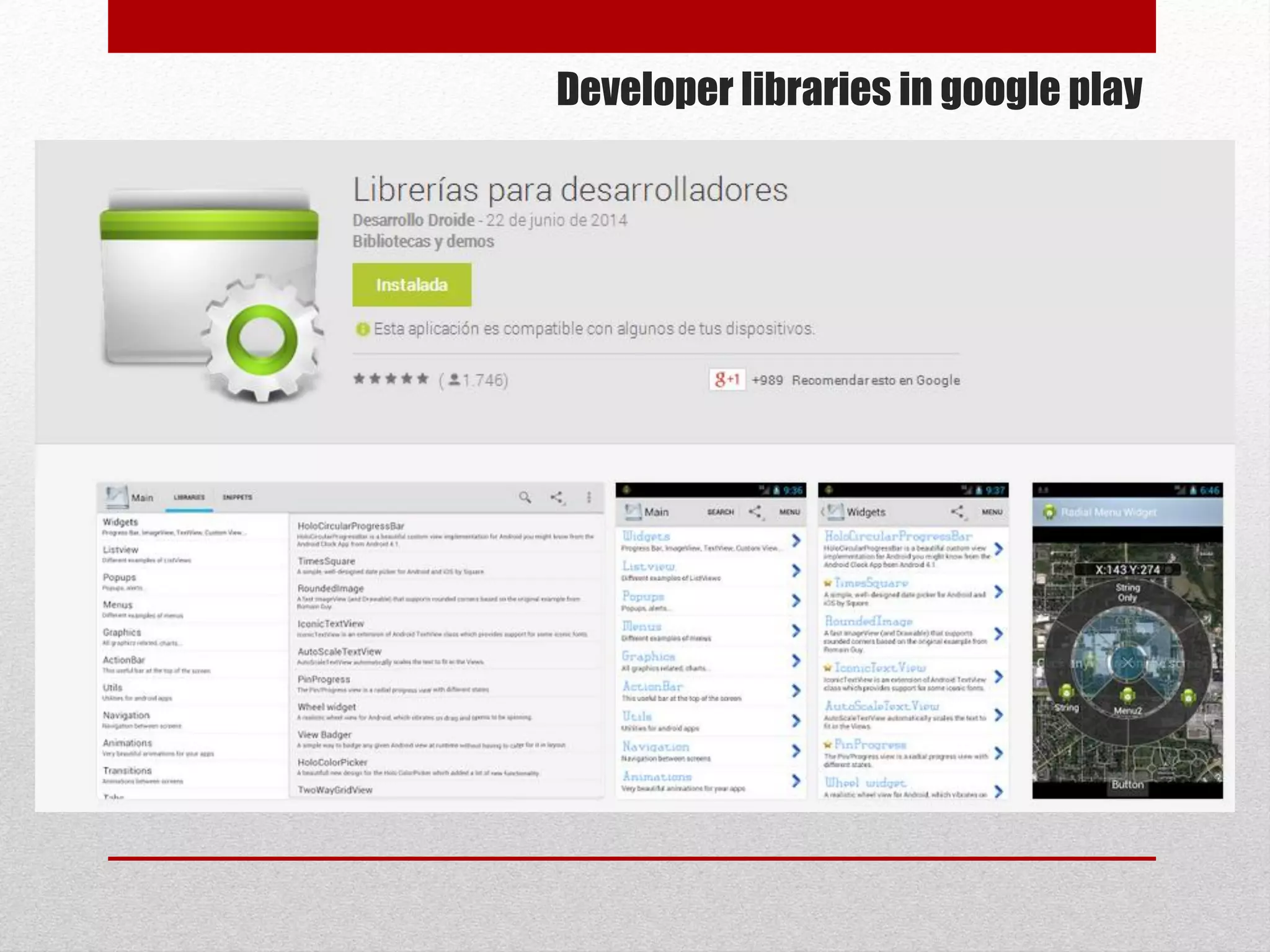Open View Badger in tablet library list
Screen dimensions: 1270x952
[446, 739]
